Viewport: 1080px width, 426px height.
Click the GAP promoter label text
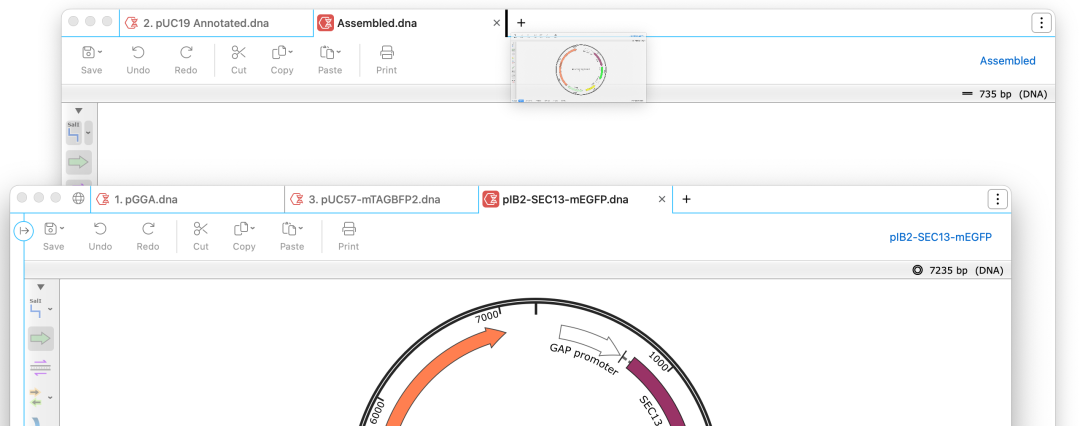(584, 359)
